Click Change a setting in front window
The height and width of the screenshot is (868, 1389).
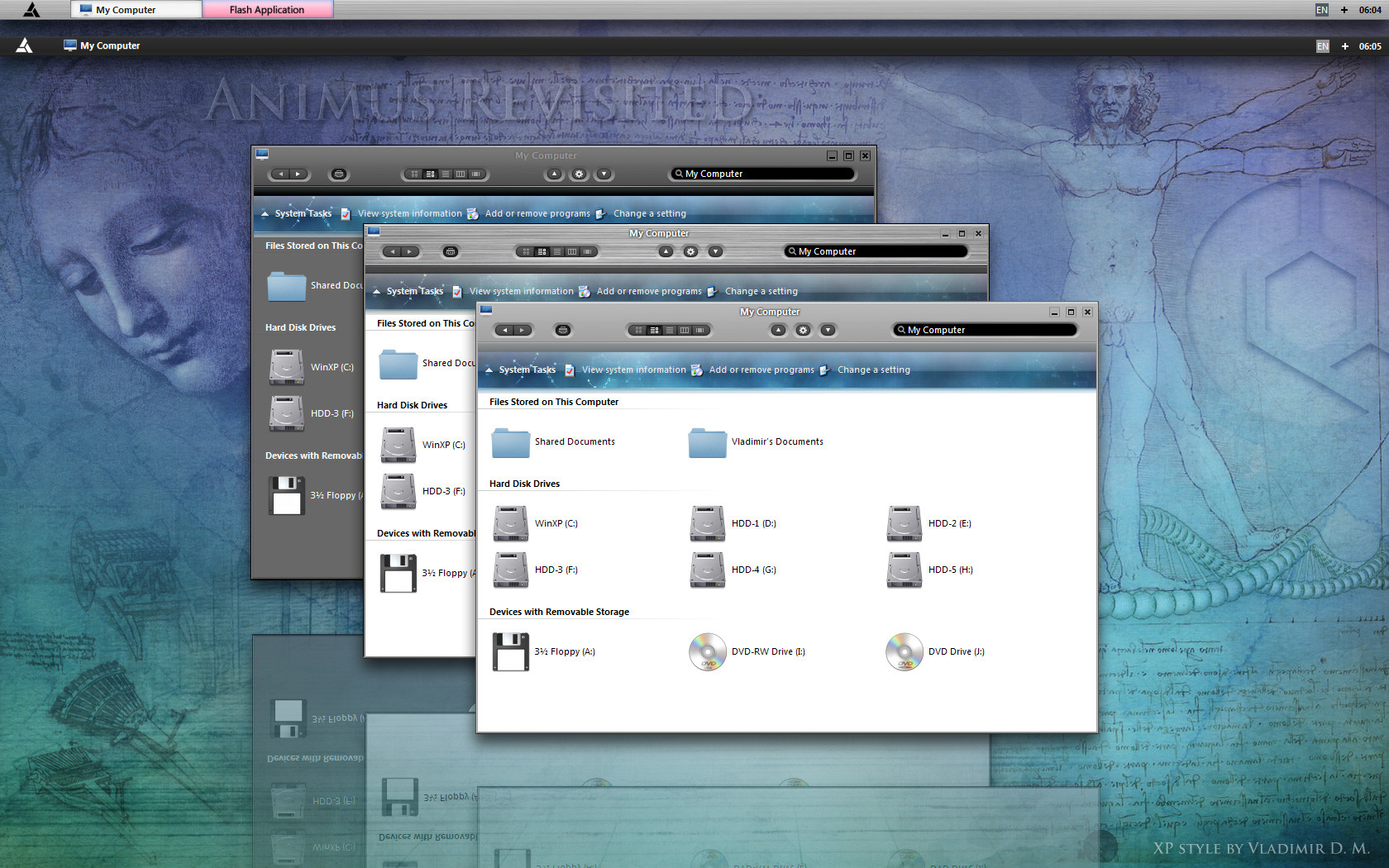[x=874, y=370]
